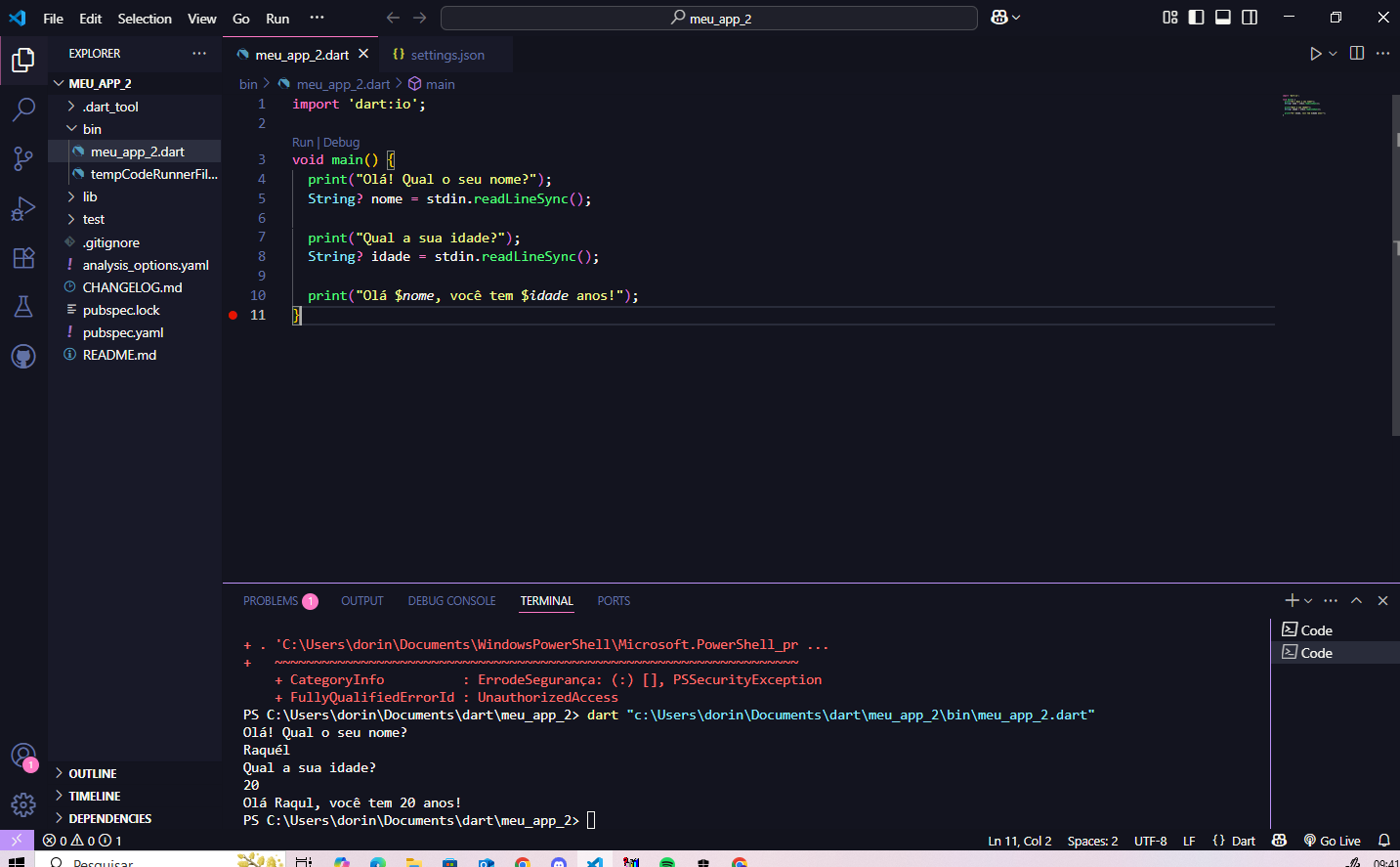The height and width of the screenshot is (867, 1400).
Task: Open the Source Control view
Action: (23, 158)
